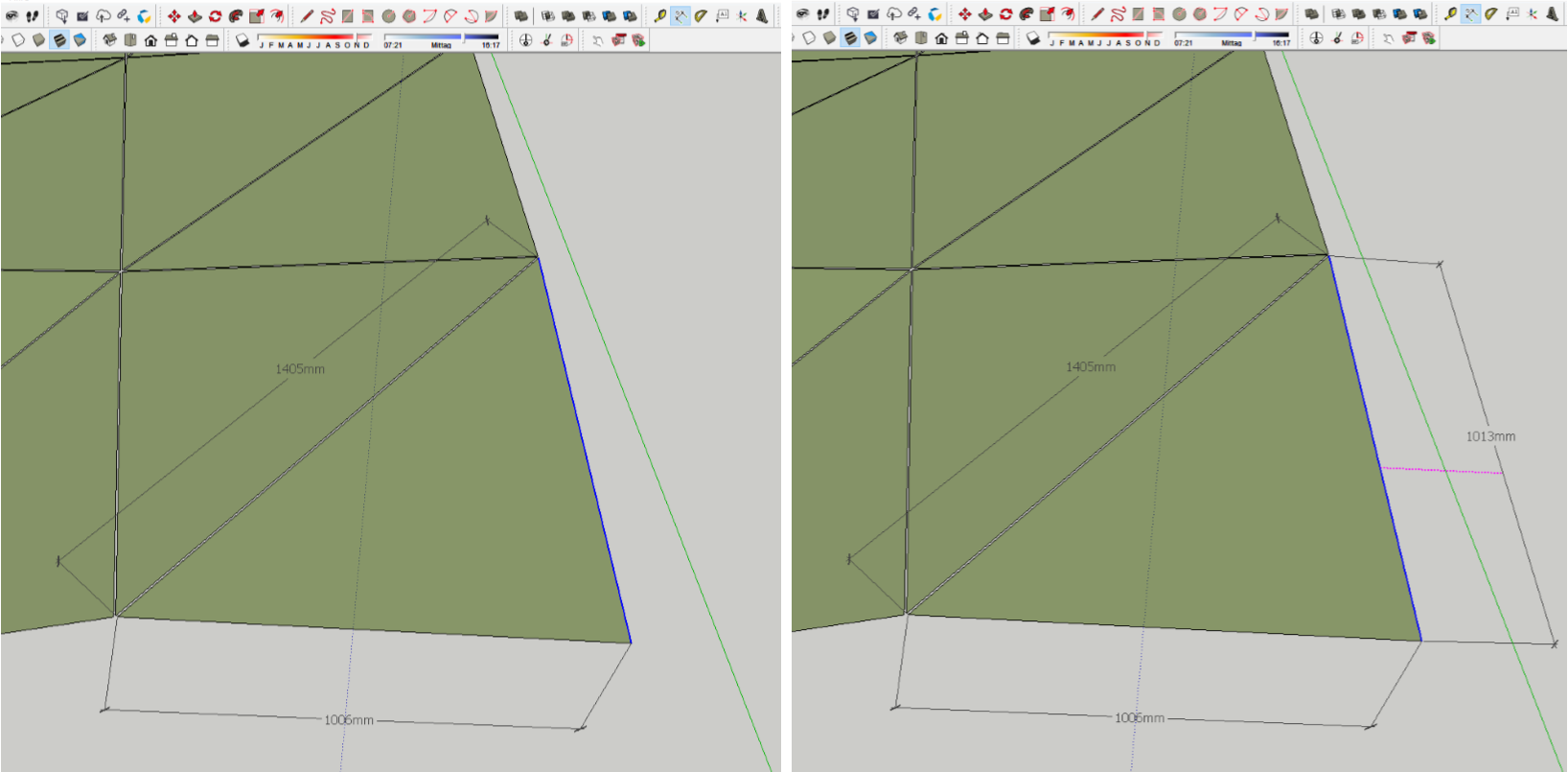Open the 3D Text tool in the right toolbar
This screenshot has width=1568, height=772.
(x=1553, y=14)
